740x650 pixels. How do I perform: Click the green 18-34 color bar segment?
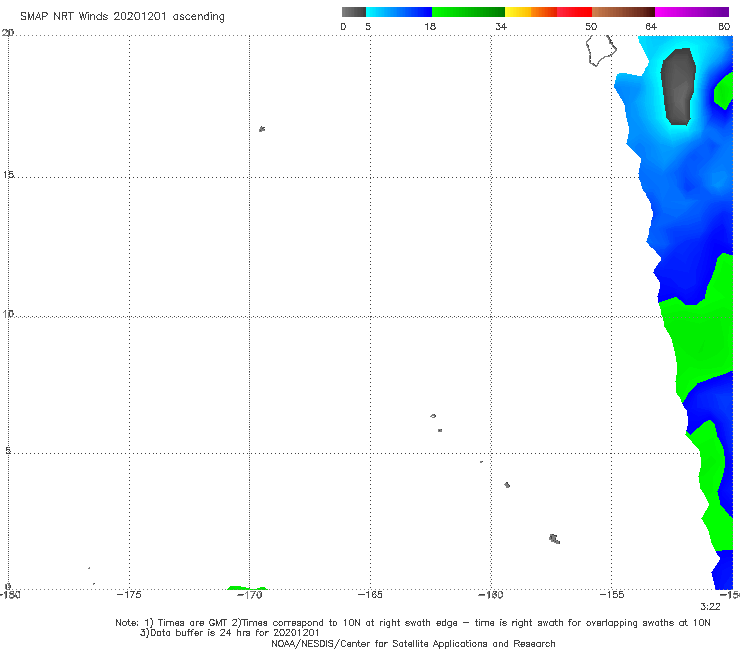click(x=468, y=12)
